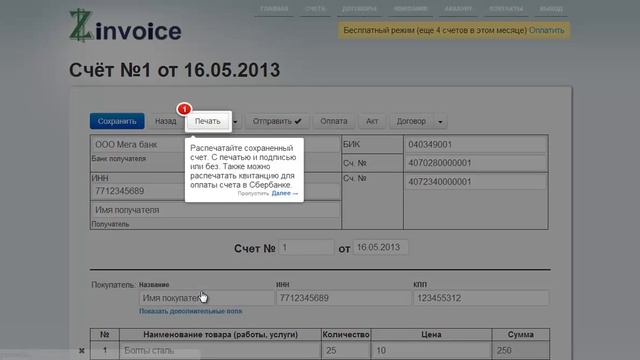Go back with the Назад button
The width and height of the screenshot is (640, 360).
tap(165, 121)
